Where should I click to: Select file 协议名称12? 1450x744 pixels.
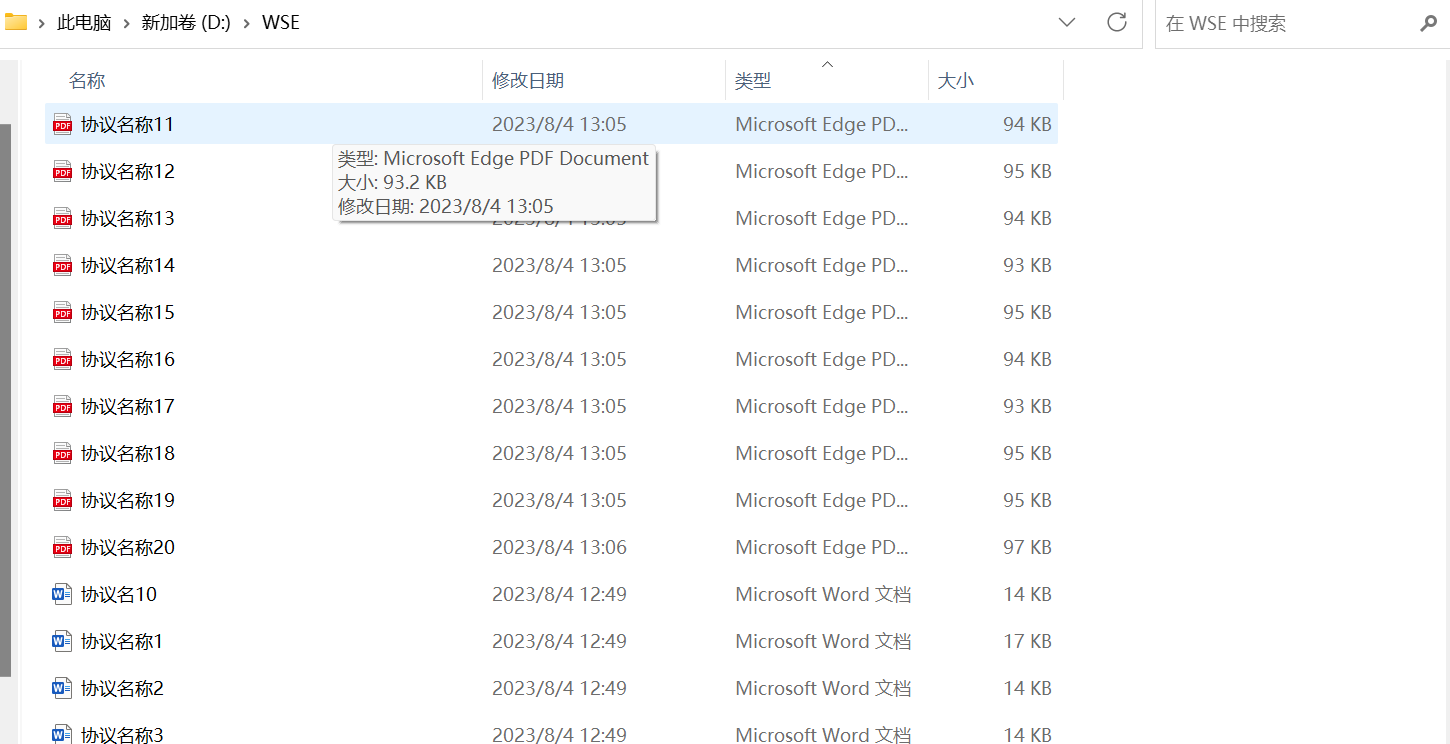click(551, 172)
